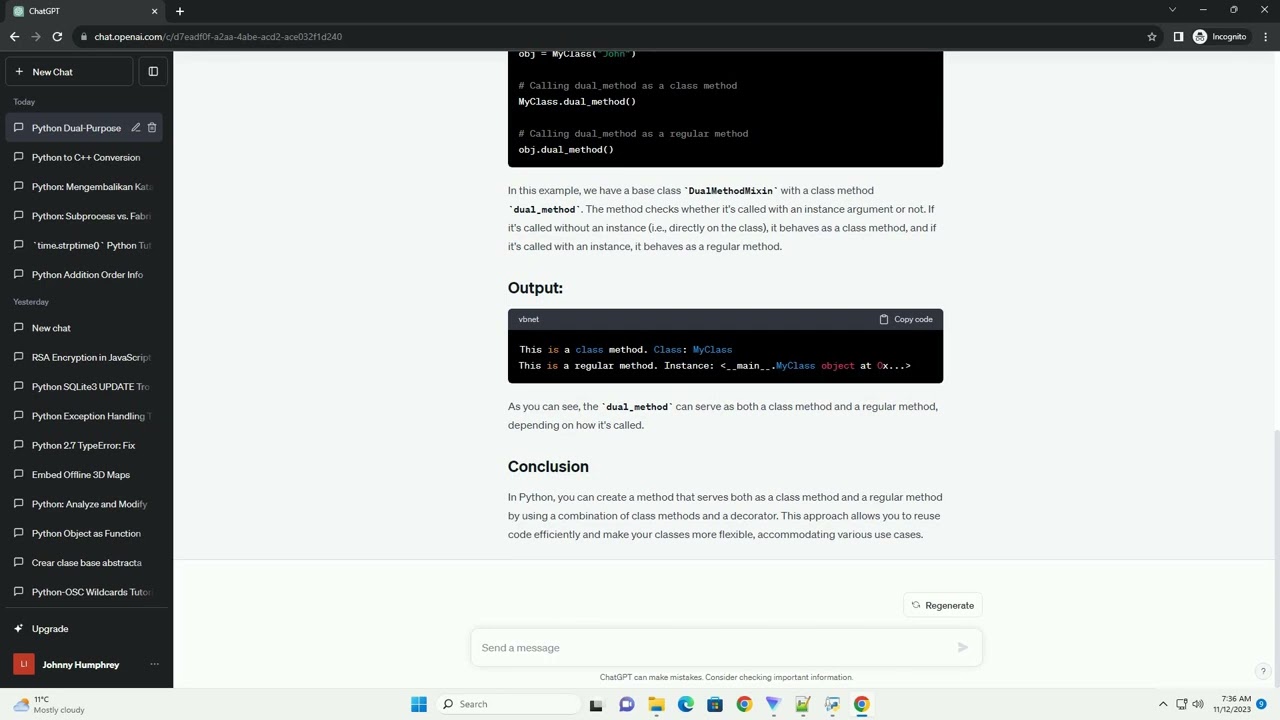Viewport: 1280px width, 720px height.
Task: Open Python to C++ Conversion chat
Action: (x=86, y=157)
